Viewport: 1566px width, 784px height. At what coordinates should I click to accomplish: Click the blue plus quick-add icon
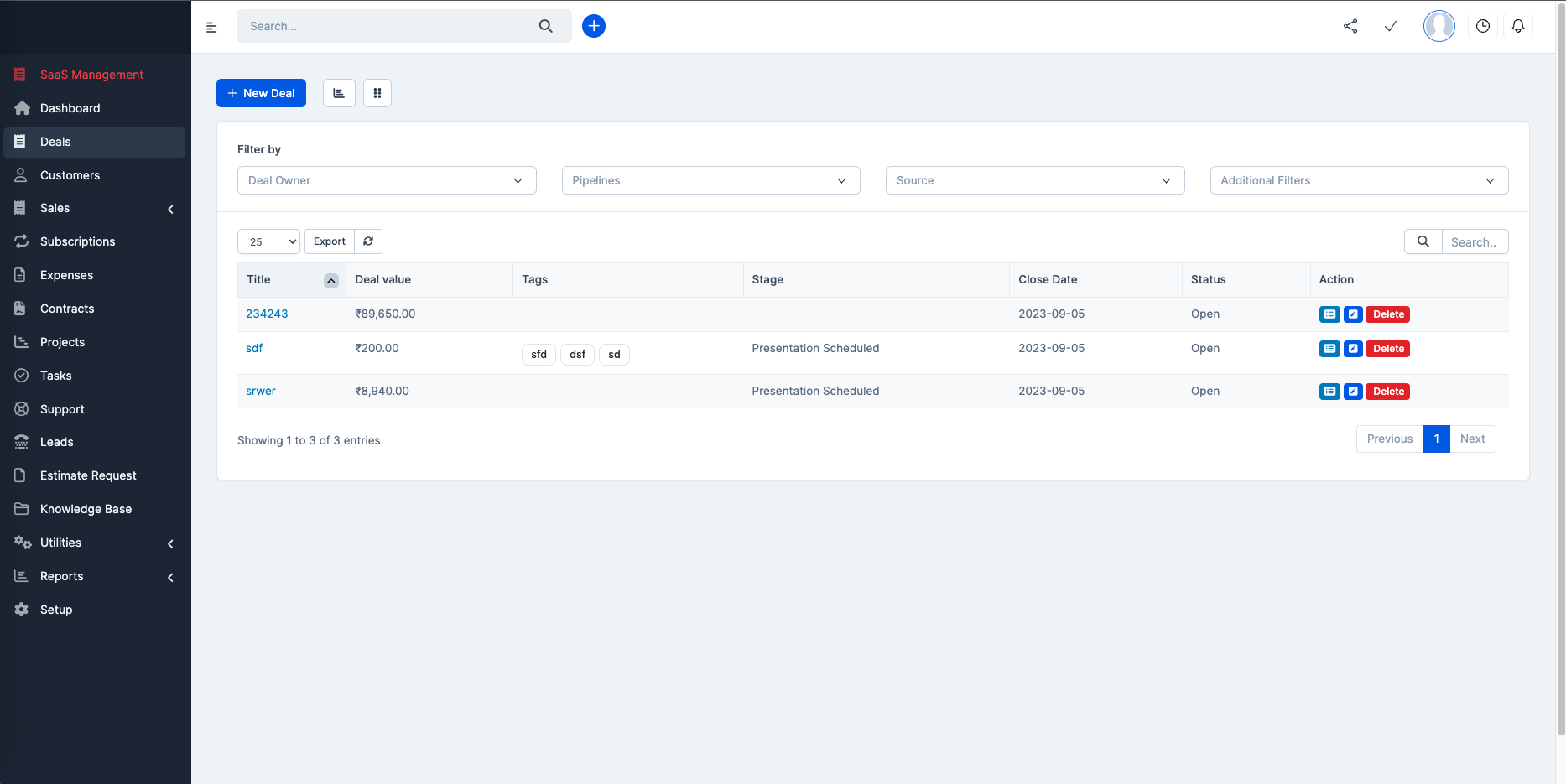click(x=594, y=26)
